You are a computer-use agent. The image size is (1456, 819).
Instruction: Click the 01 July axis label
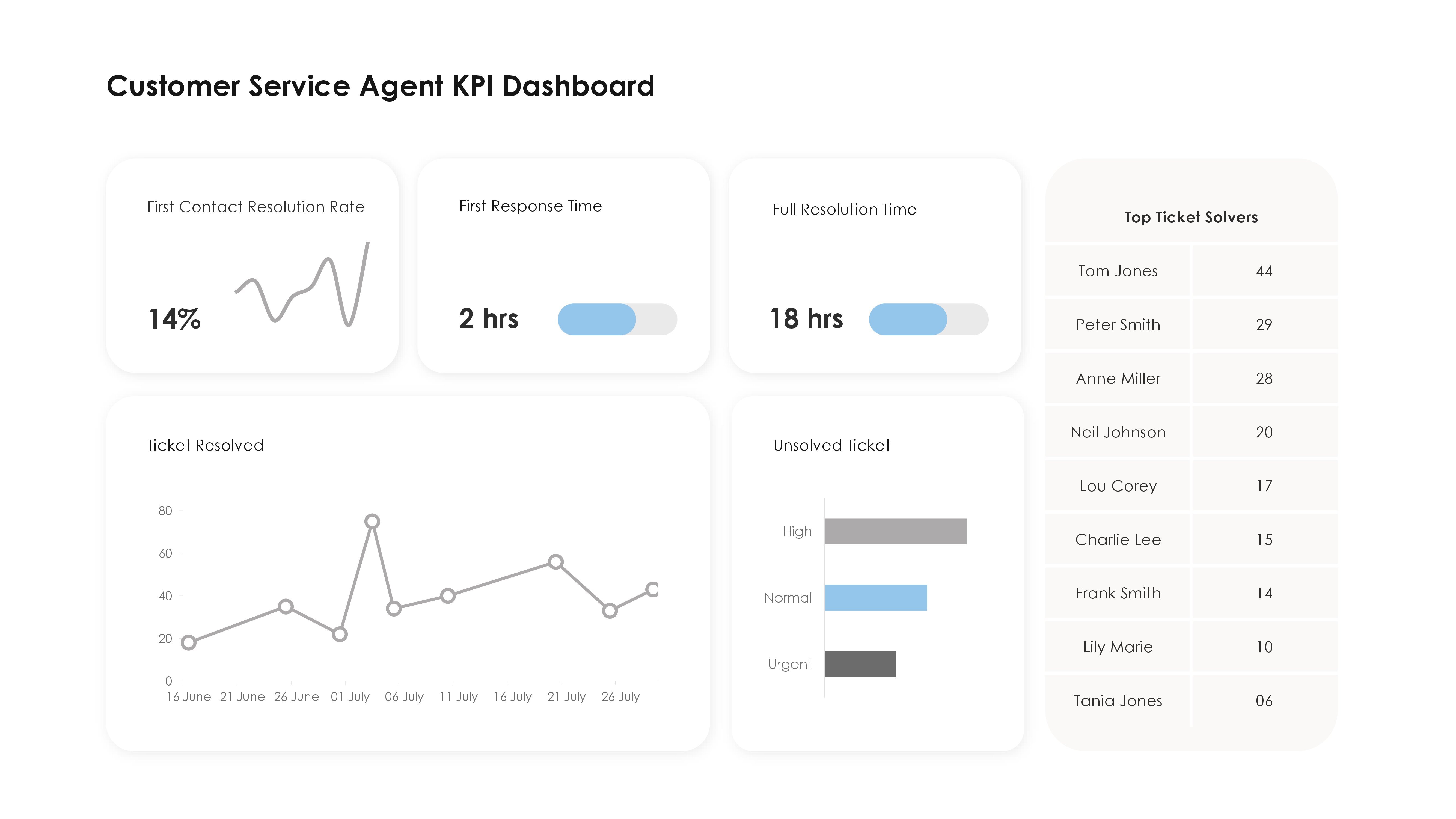point(350,697)
